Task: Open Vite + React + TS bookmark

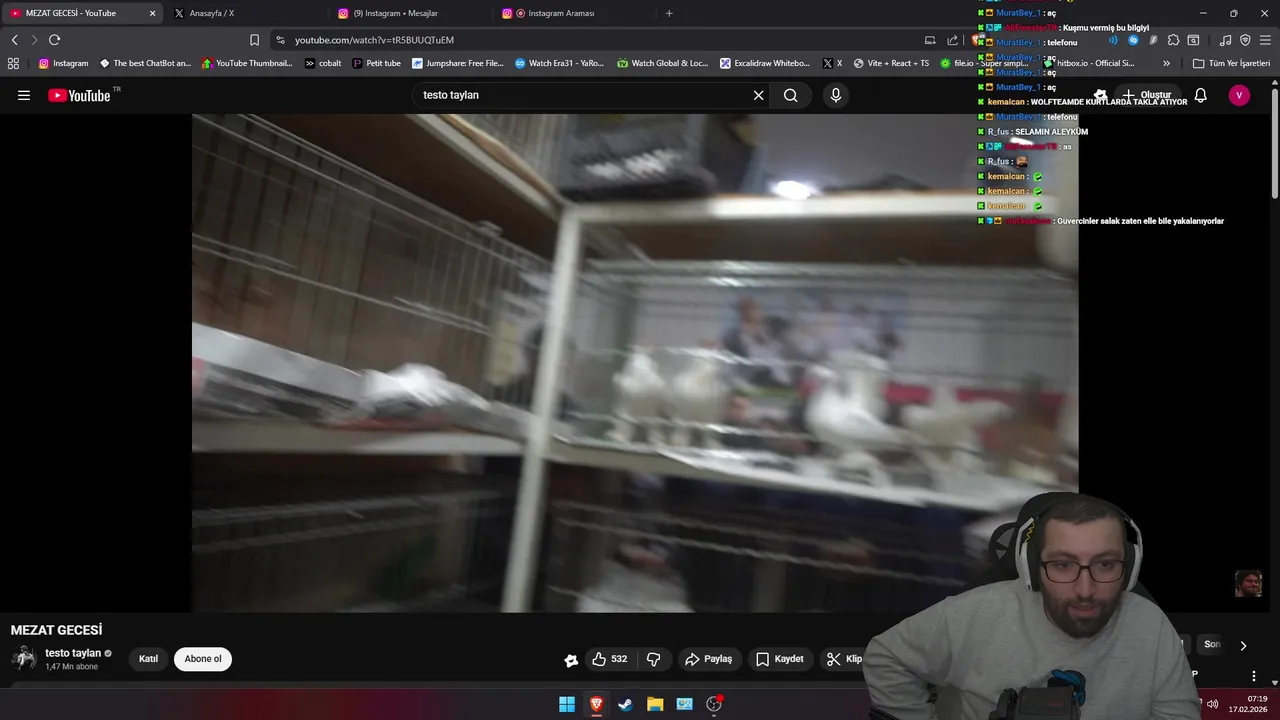Action: [891, 63]
